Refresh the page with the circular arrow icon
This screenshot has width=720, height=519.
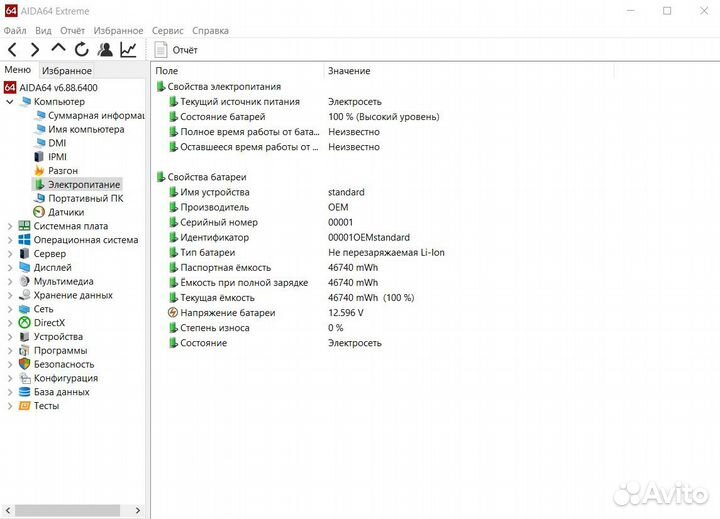point(82,49)
